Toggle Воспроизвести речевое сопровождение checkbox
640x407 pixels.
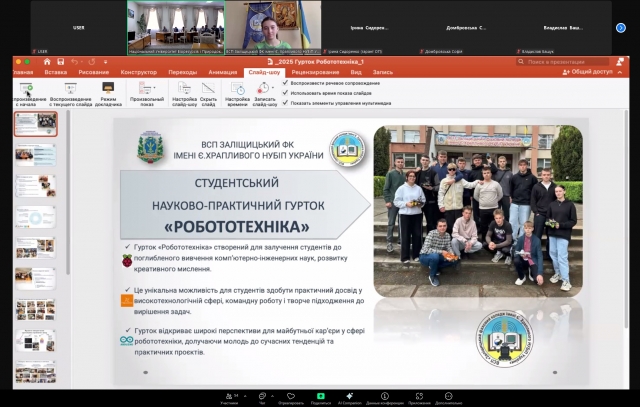(285, 83)
